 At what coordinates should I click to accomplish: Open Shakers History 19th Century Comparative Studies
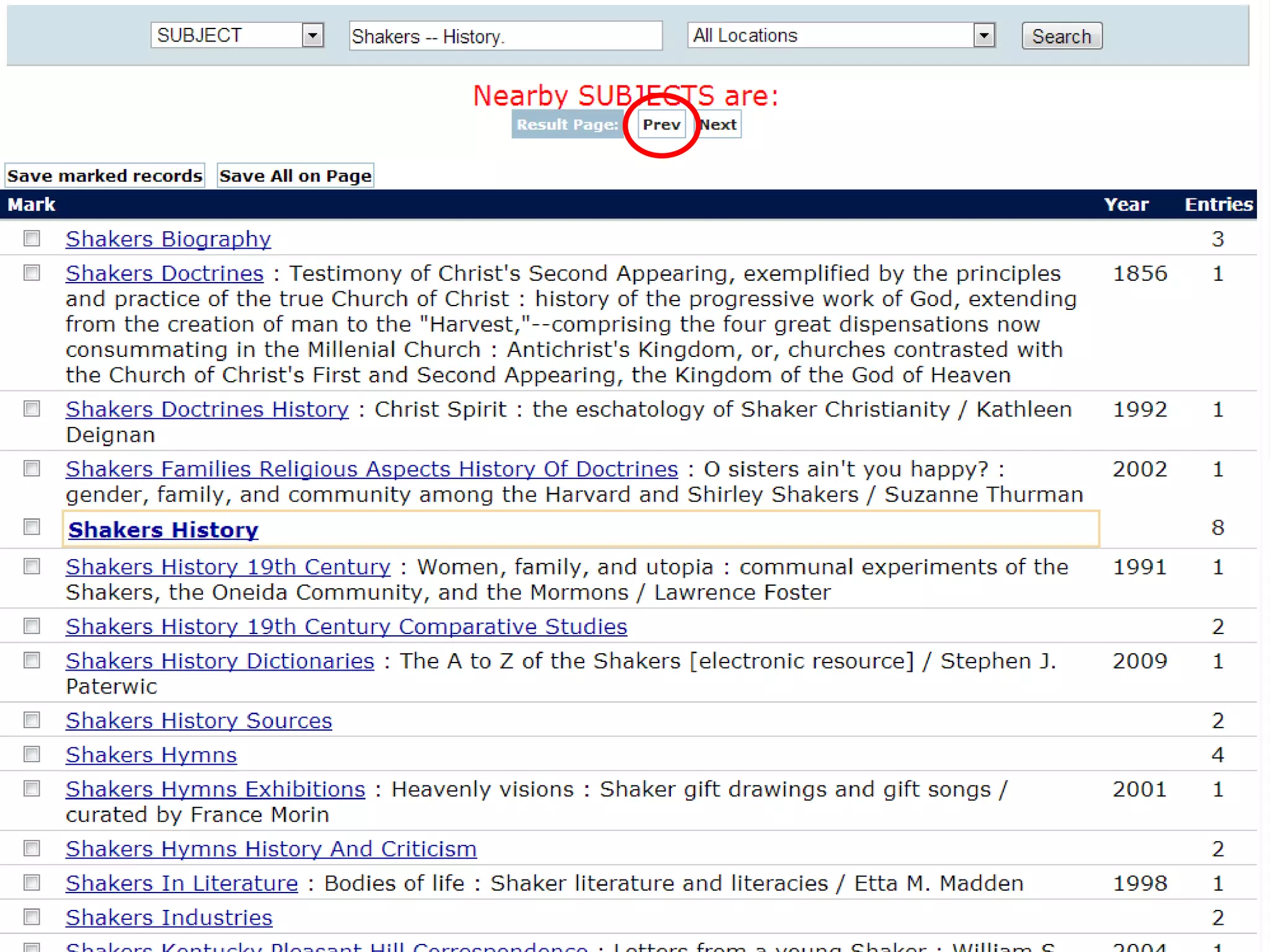(346, 627)
